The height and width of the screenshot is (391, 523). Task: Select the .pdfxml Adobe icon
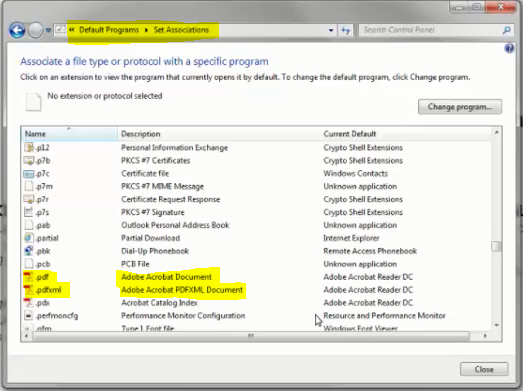click(x=29, y=290)
